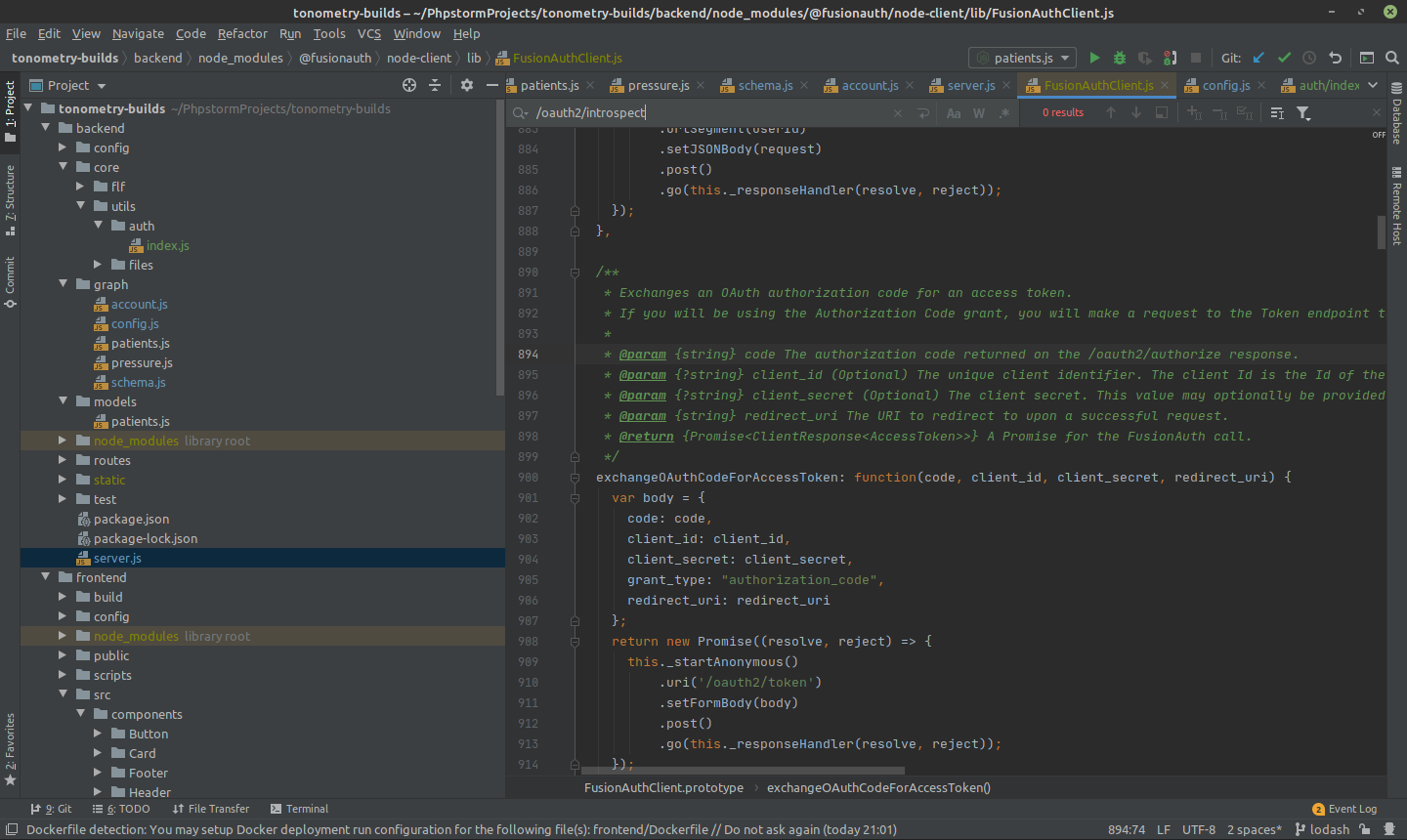The height and width of the screenshot is (840, 1407).
Task: Run the patients.js configuration
Action: [x=1094, y=58]
